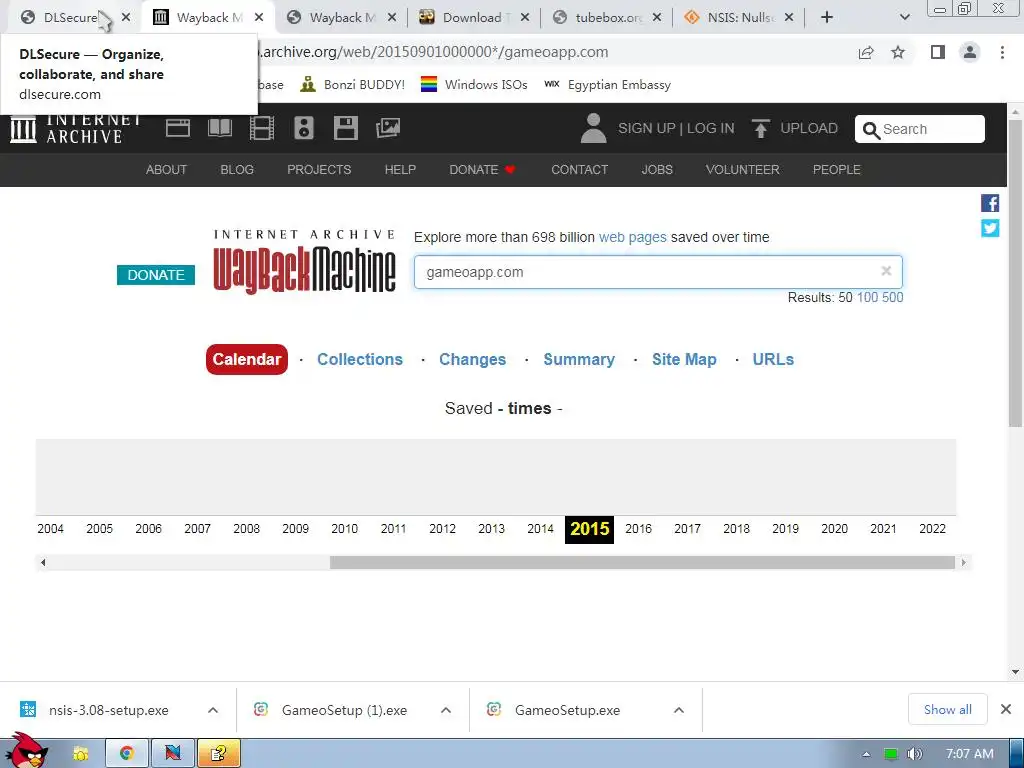Click the magnifier icon in the Search box

[x=871, y=130]
